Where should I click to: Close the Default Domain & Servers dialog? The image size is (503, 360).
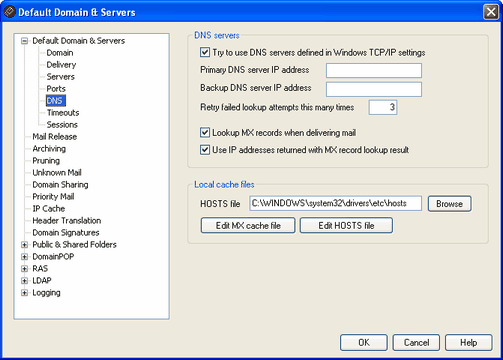[491, 12]
